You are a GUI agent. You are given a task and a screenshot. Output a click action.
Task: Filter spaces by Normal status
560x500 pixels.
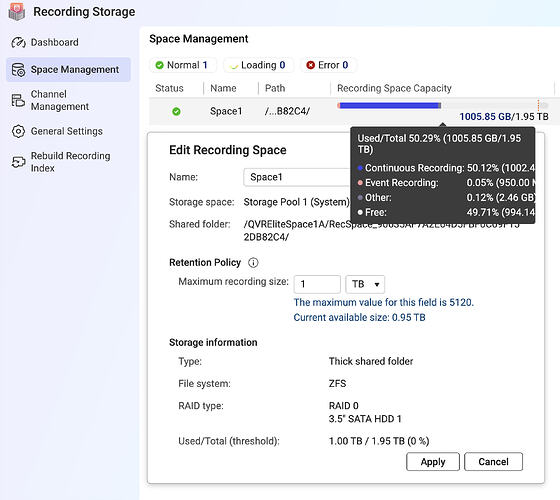pos(183,65)
